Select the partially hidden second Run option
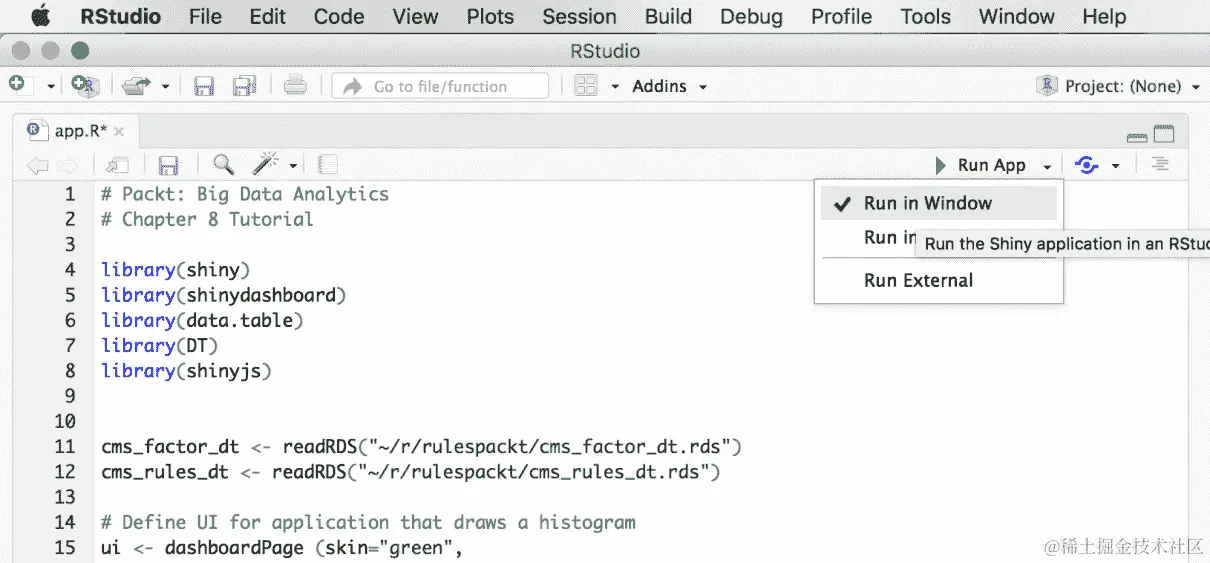The image size is (1210, 563). point(889,237)
